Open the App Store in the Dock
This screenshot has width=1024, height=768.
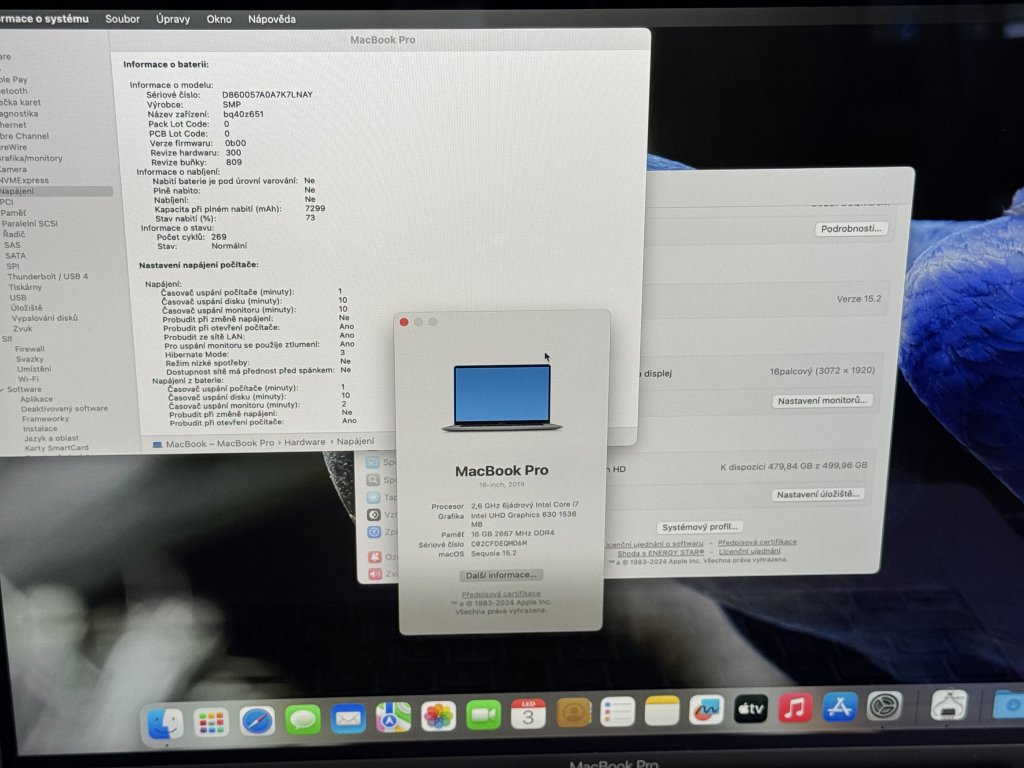click(x=840, y=707)
